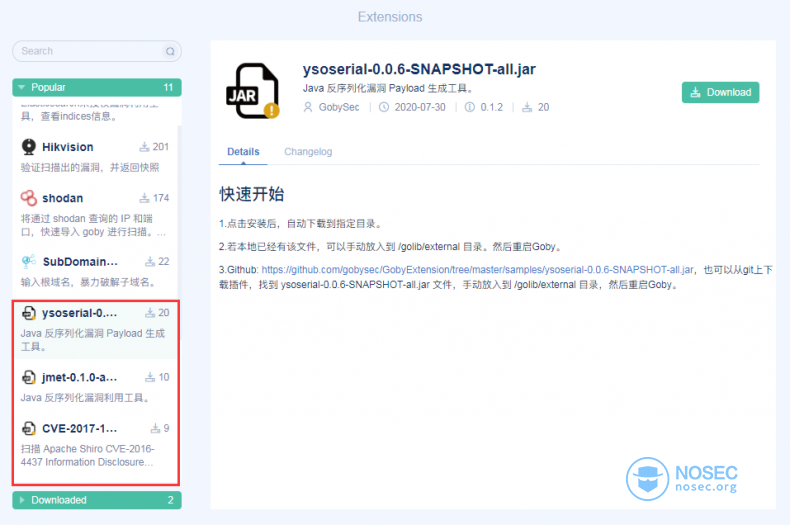Switch to the Changelog tab
The height and width of the screenshot is (525, 790).
click(308, 152)
